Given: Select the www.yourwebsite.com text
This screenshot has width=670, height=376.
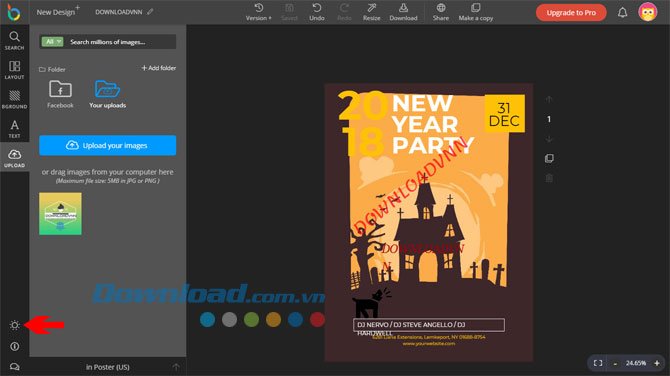Looking at the screenshot, I should pyautogui.click(x=429, y=344).
